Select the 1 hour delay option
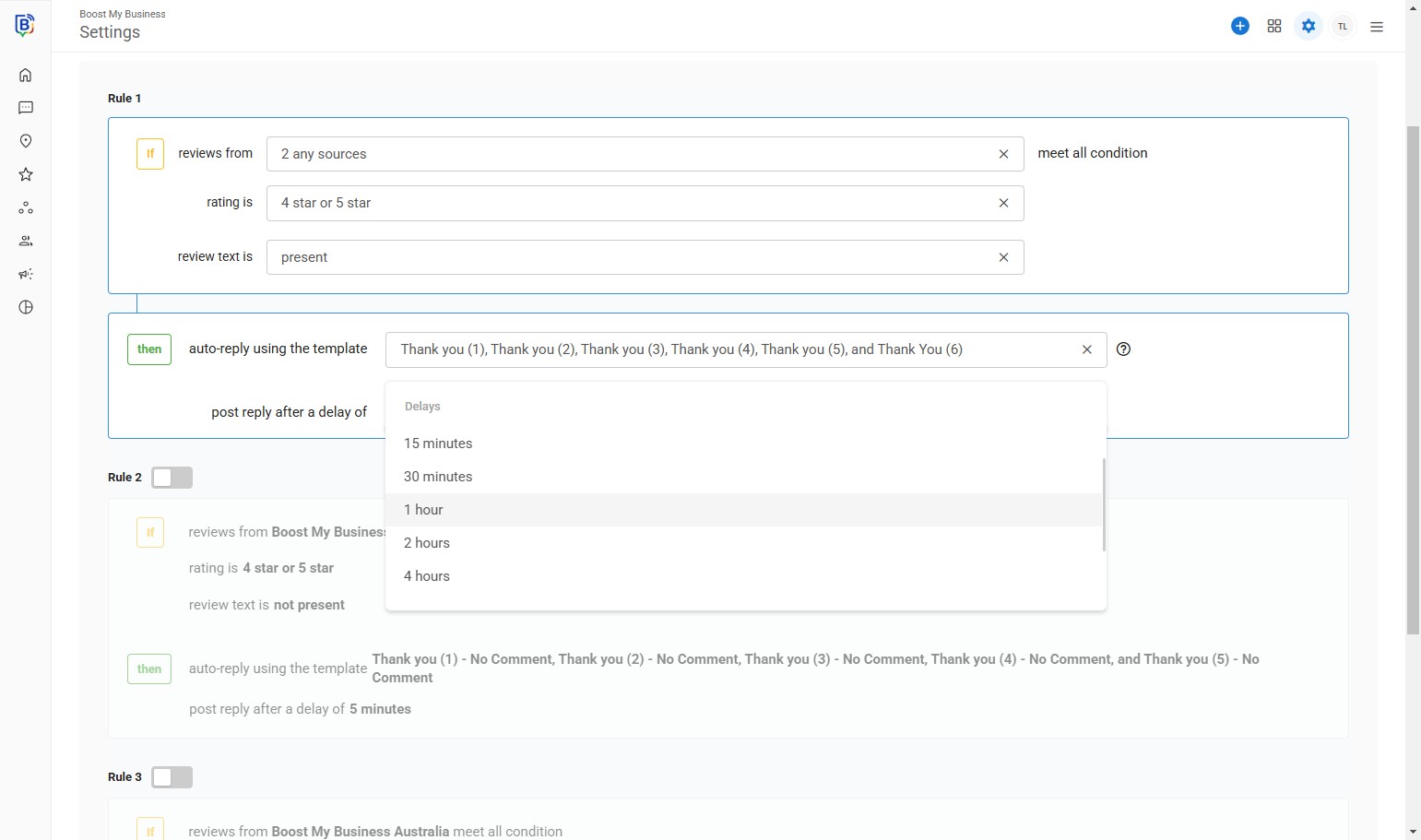The height and width of the screenshot is (840, 1421). (x=423, y=510)
